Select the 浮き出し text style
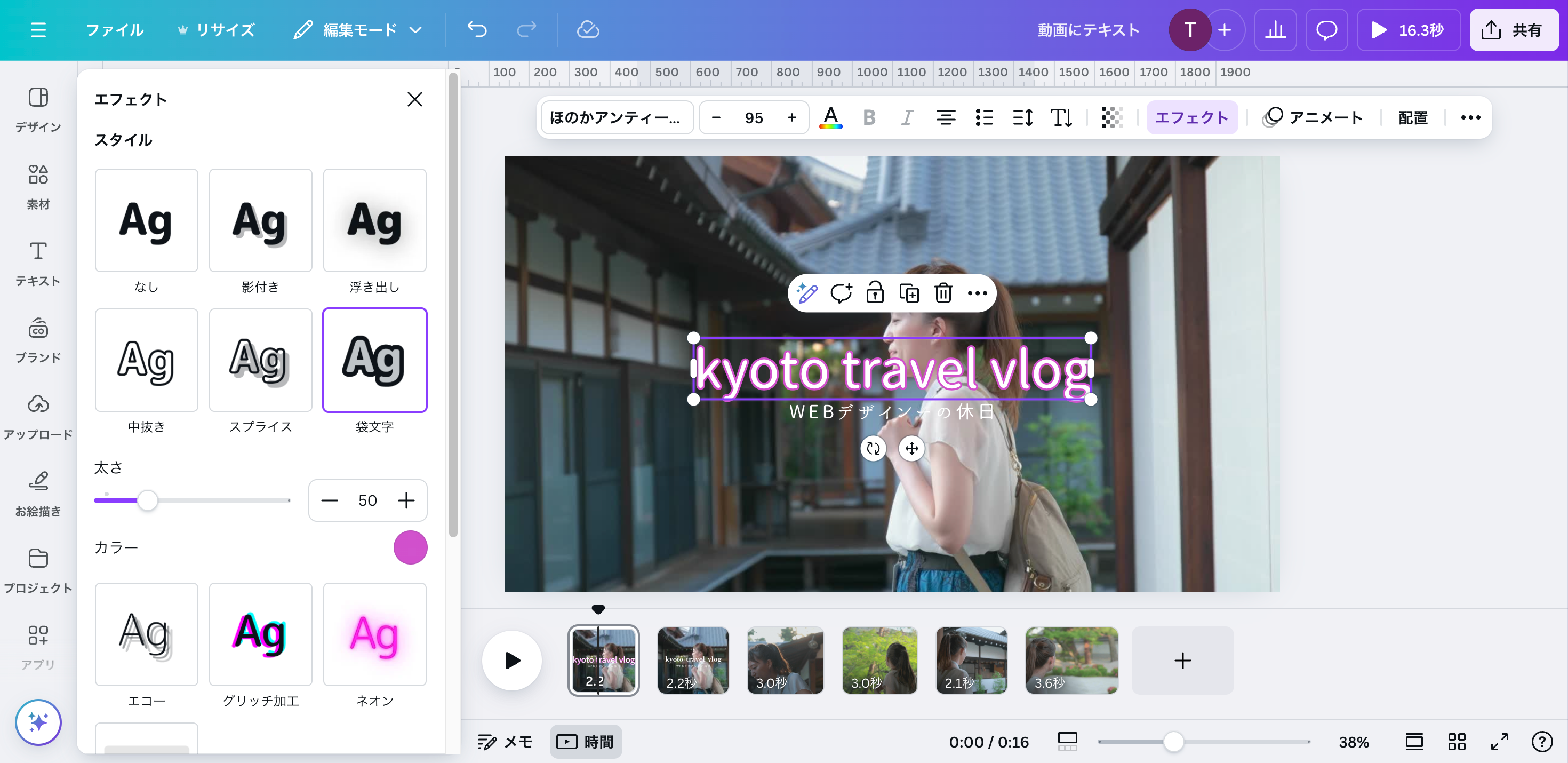The width and height of the screenshot is (1568, 763). click(375, 220)
